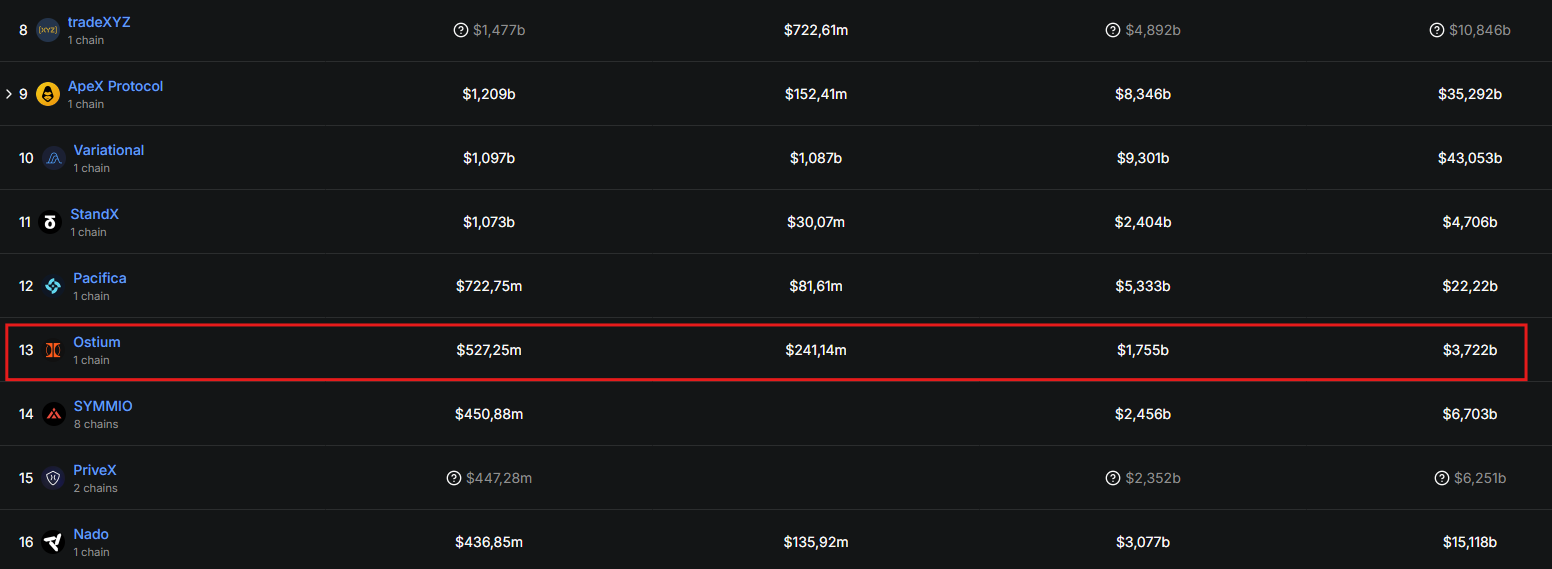Click help icon beside tradeXYZ $1,477b
The width and height of the screenshot is (1552, 569).
click(460, 30)
